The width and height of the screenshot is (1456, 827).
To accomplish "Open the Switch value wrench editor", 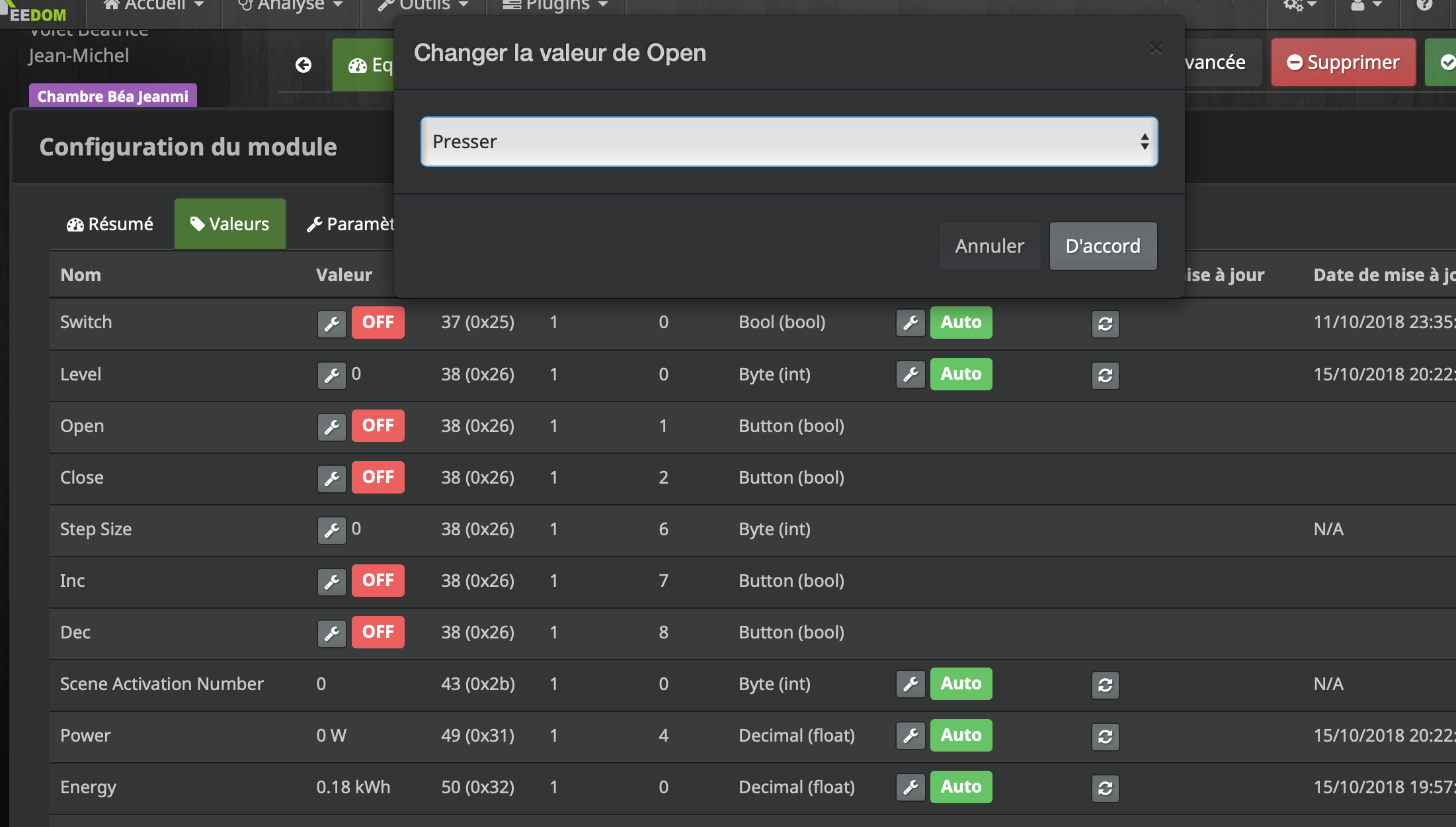I will coord(332,323).
